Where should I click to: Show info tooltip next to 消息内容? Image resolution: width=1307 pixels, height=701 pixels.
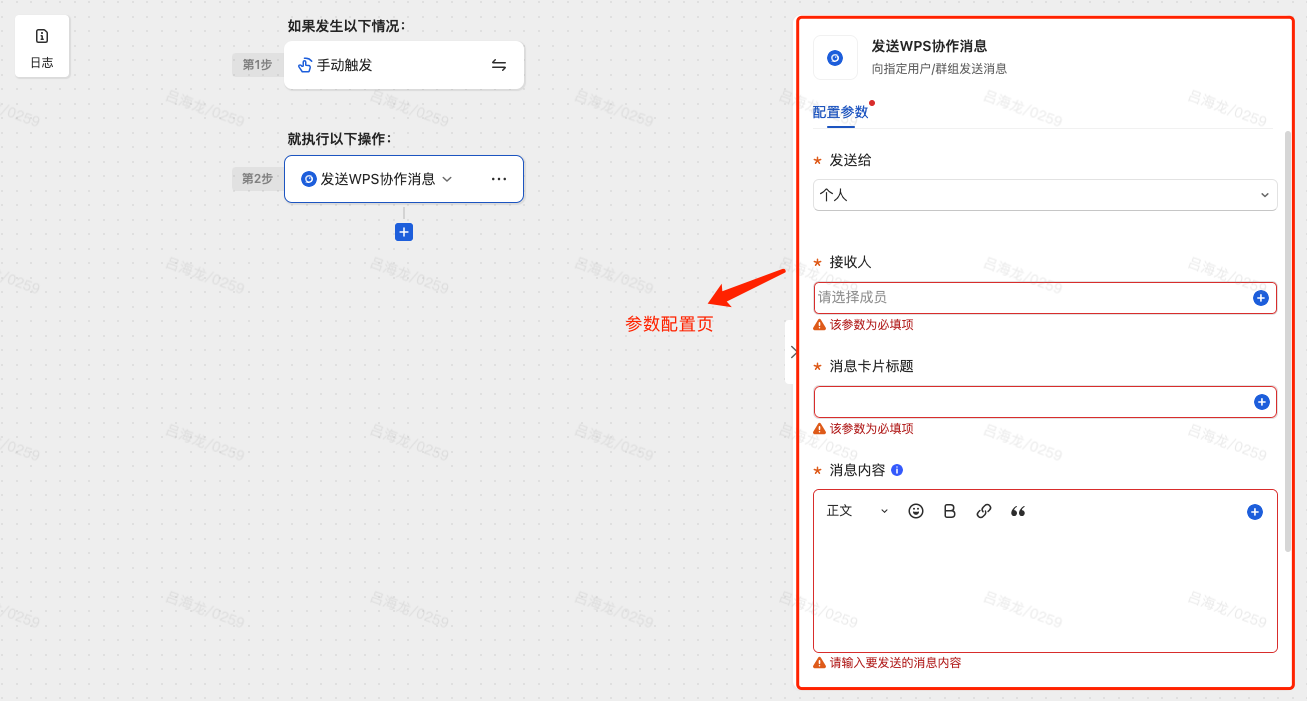click(x=897, y=470)
